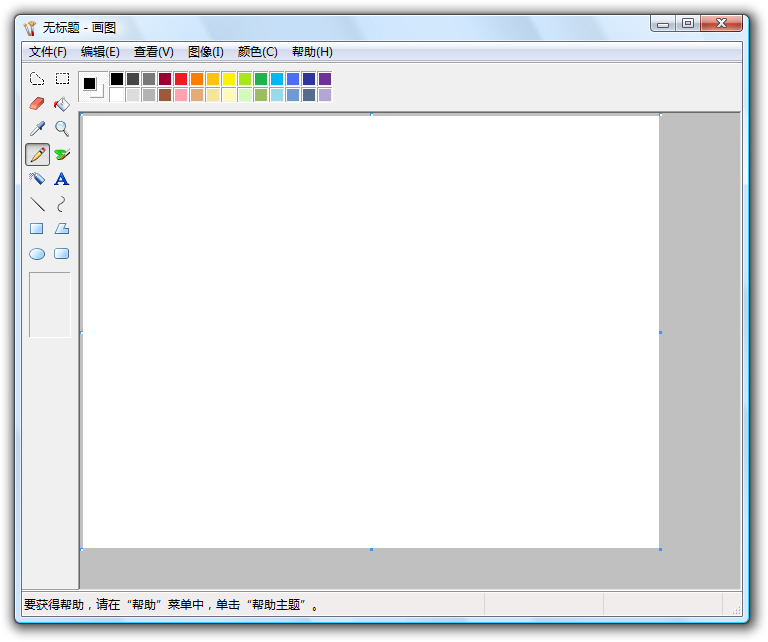Image resolution: width=768 pixels, height=642 pixels.
Task: Close the Paint window
Action: pyautogui.click(x=721, y=23)
